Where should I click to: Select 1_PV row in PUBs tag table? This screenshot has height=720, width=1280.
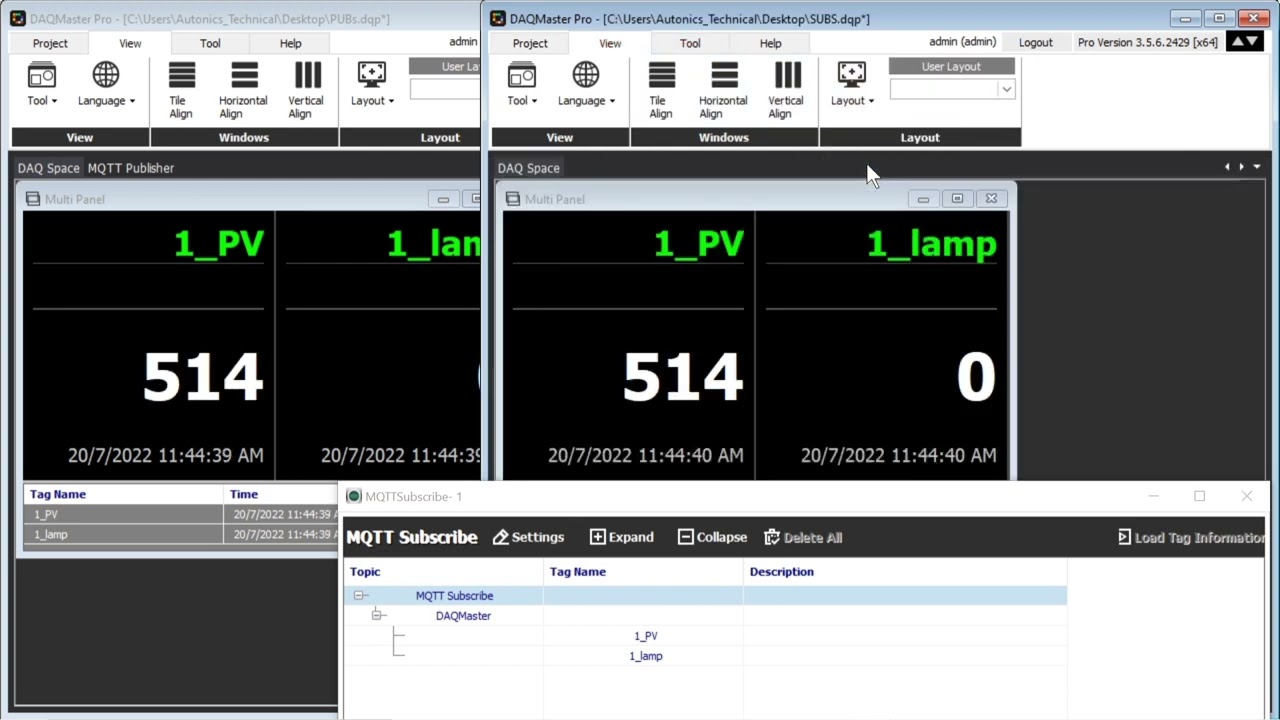tap(181, 514)
